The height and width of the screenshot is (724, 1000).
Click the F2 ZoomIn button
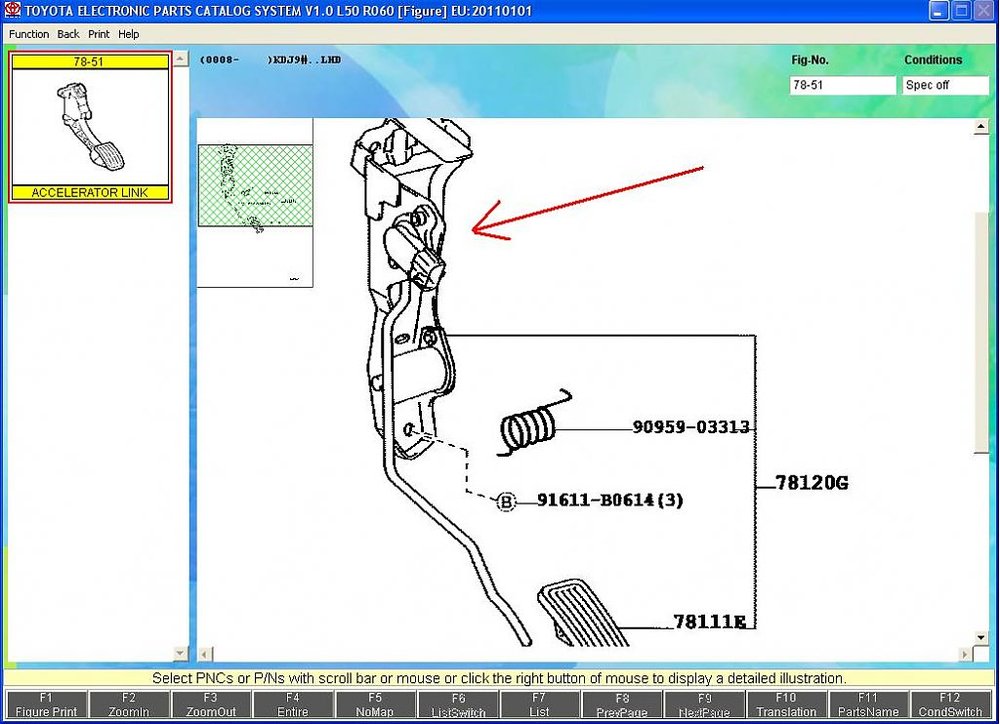[x=129, y=704]
